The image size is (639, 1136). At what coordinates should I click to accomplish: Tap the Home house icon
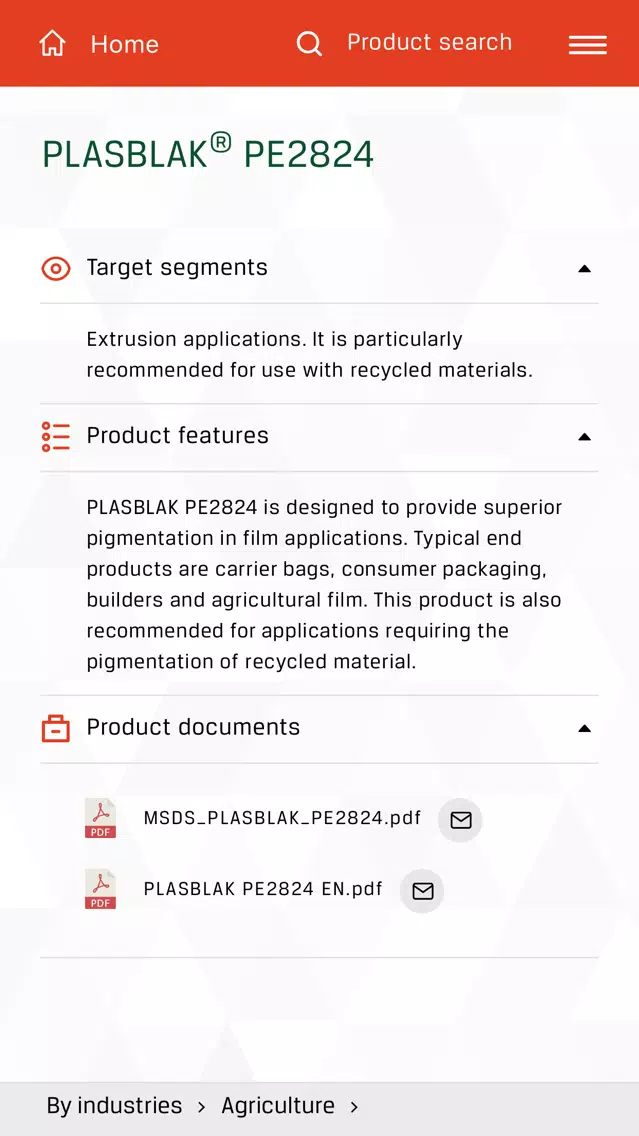click(52, 43)
